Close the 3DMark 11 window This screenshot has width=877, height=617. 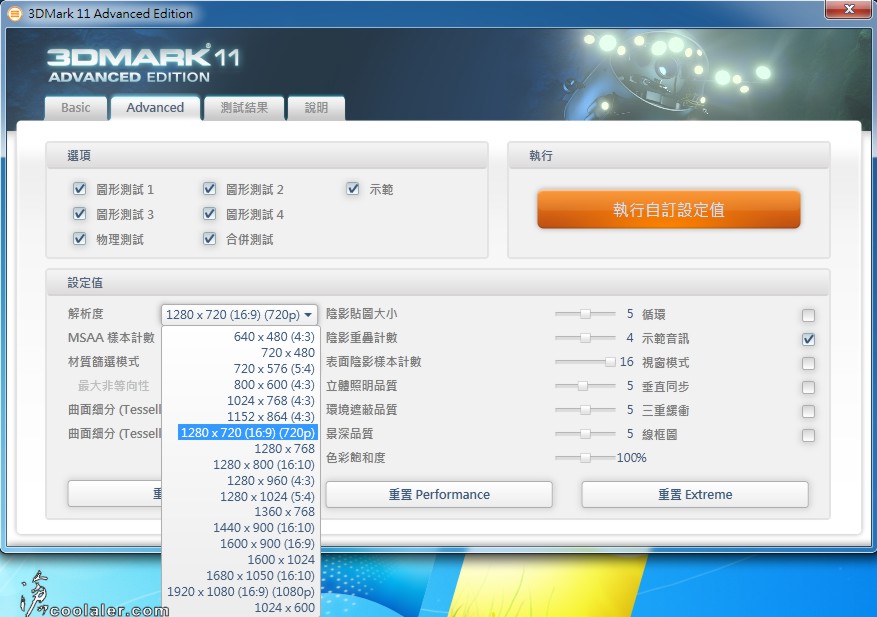coord(849,9)
